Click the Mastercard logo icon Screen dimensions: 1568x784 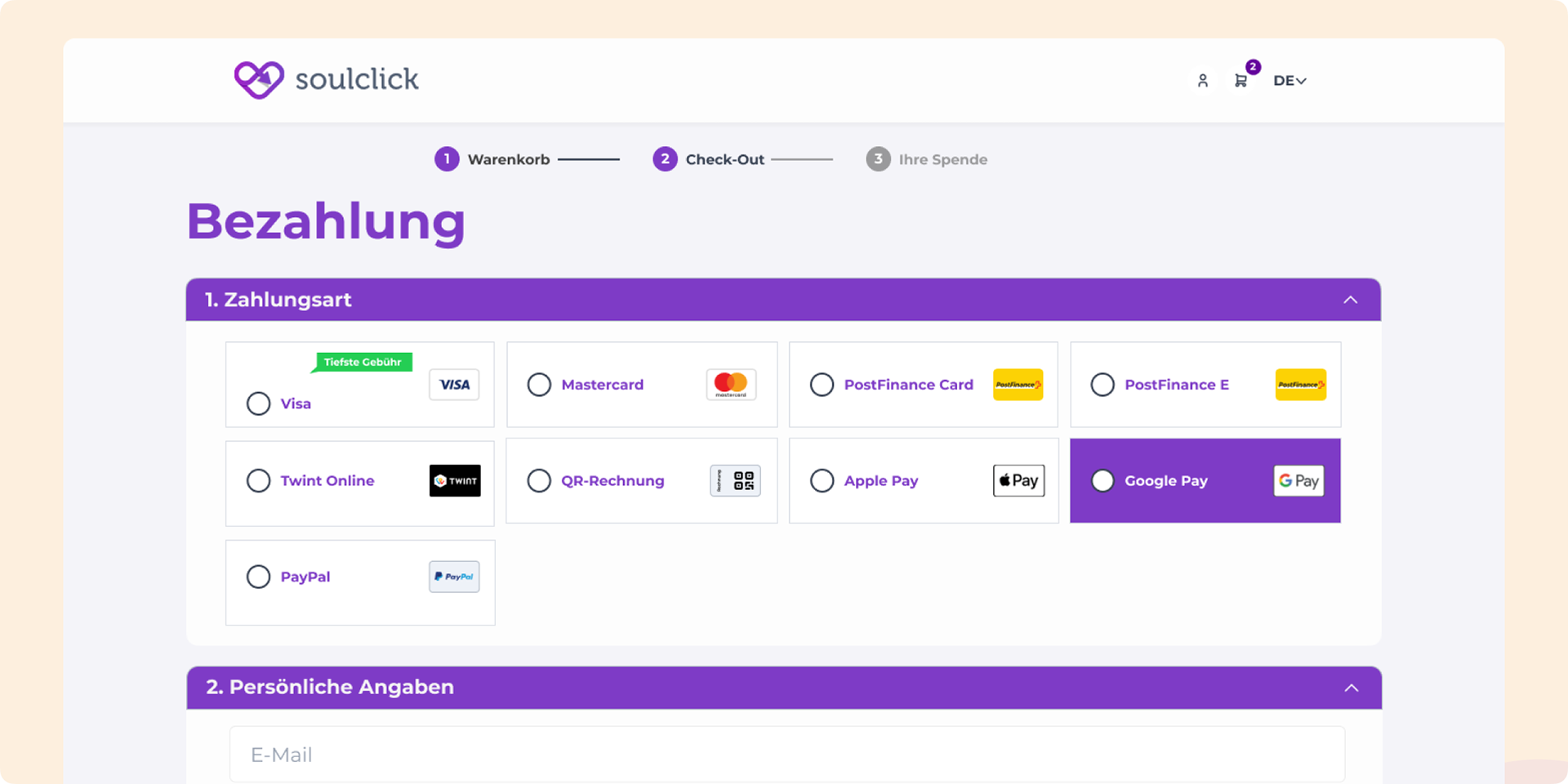click(731, 385)
